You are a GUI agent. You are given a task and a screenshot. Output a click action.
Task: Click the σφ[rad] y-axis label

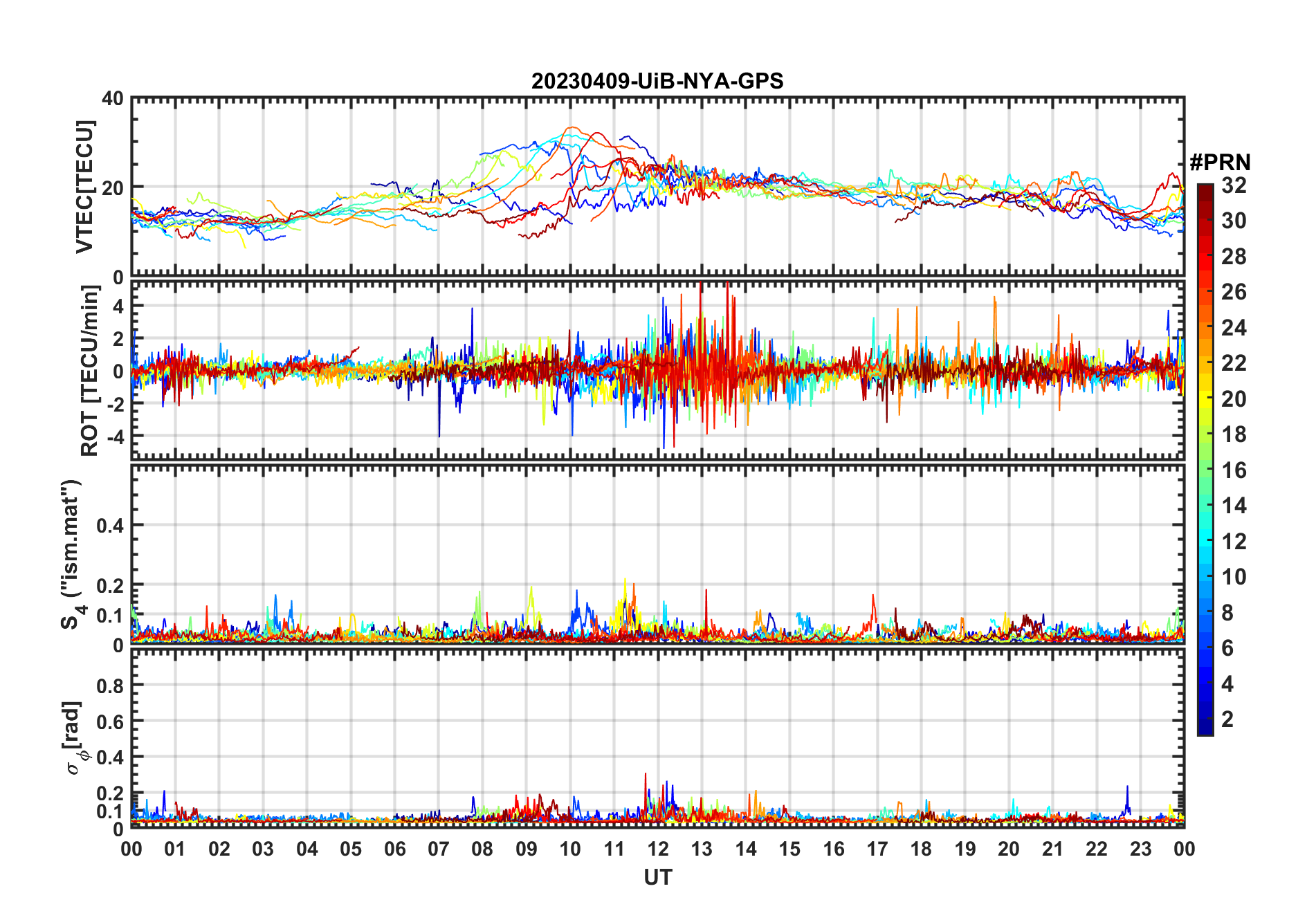click(74, 737)
